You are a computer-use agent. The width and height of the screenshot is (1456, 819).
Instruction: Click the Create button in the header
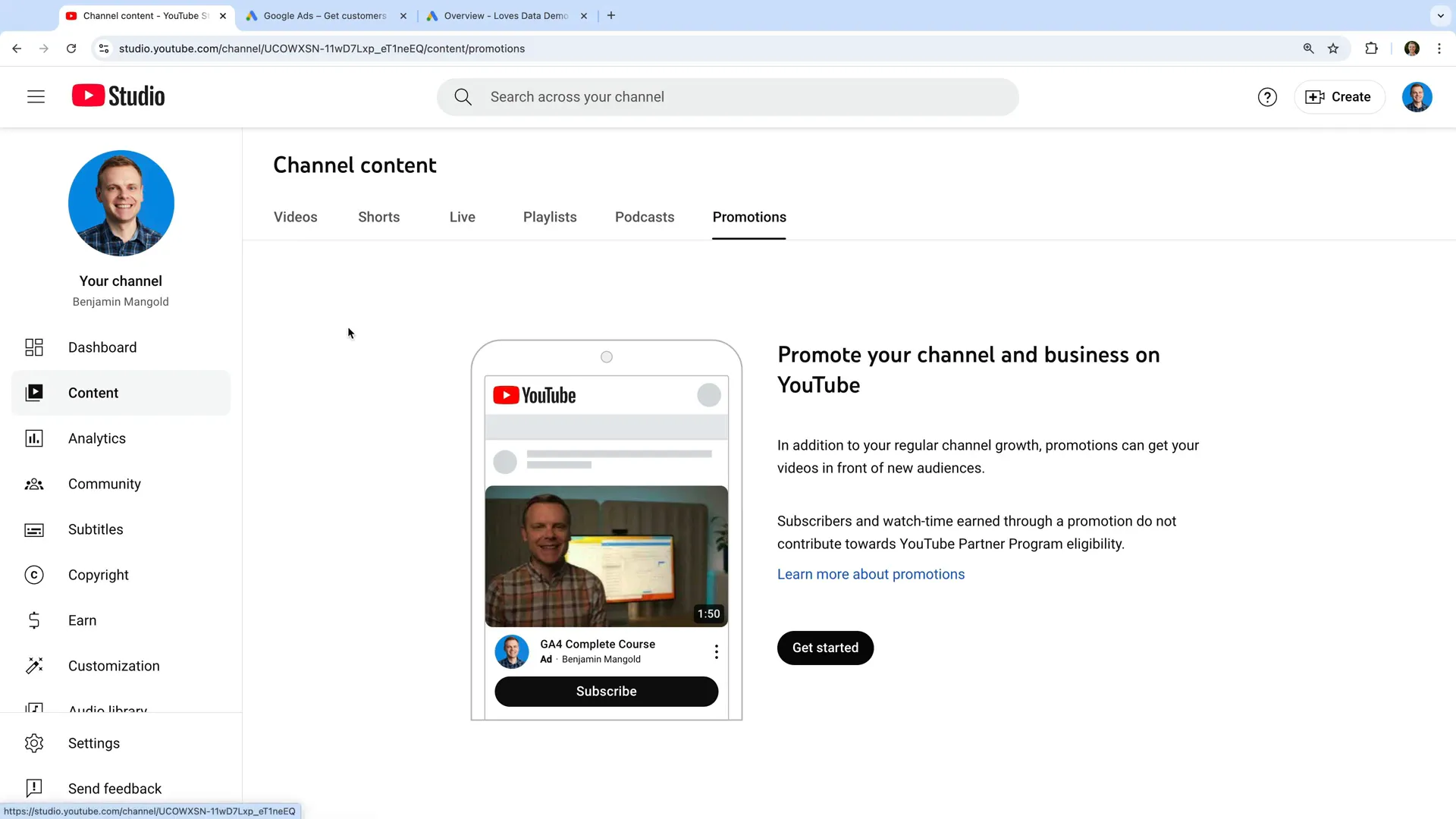[1339, 97]
